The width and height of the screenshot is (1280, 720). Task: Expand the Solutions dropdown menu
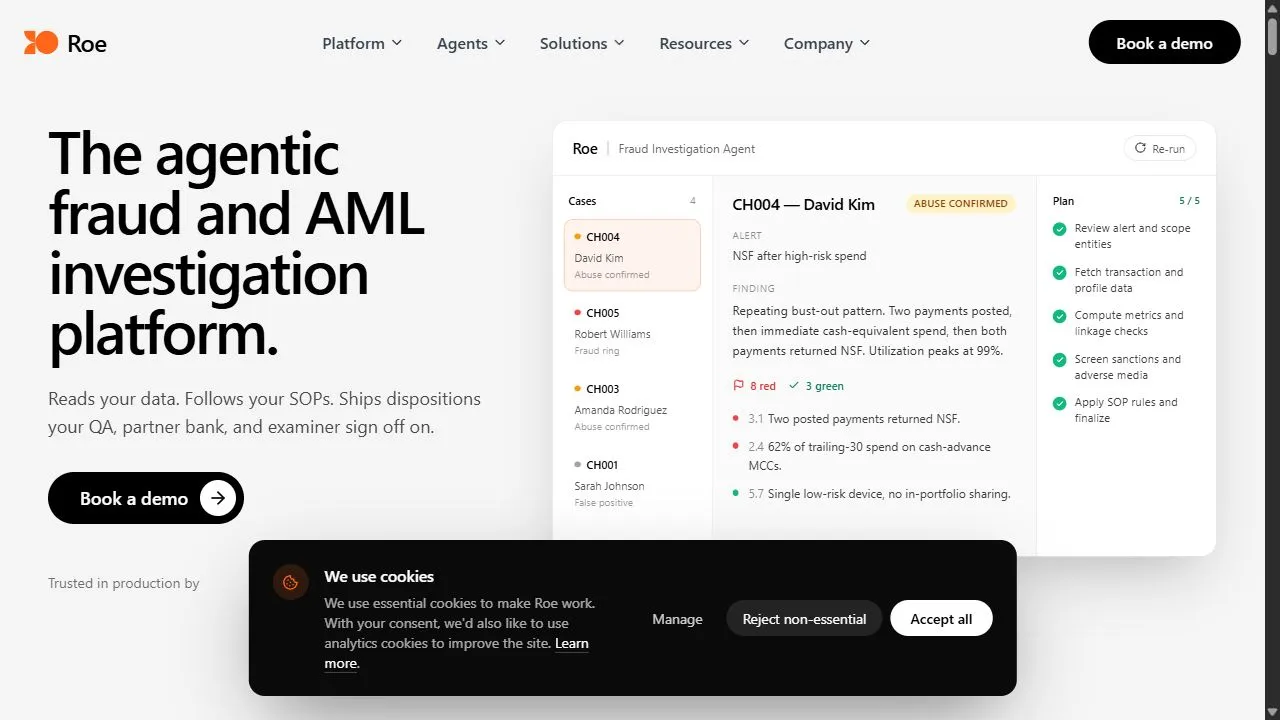point(582,44)
